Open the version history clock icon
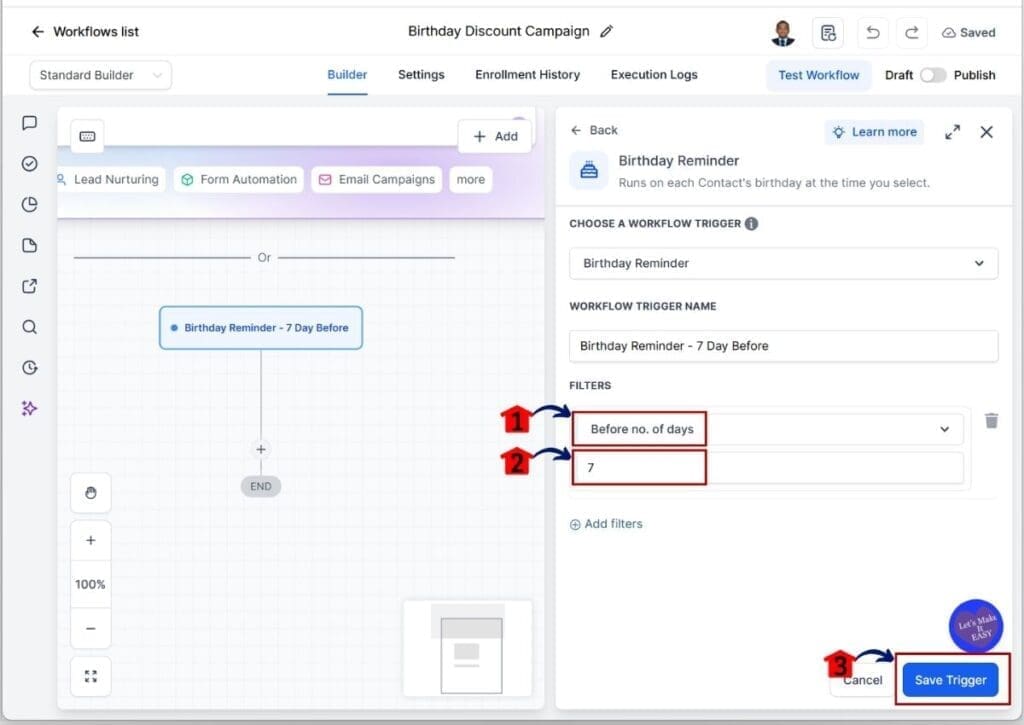The height and width of the screenshot is (725, 1024). pos(29,368)
